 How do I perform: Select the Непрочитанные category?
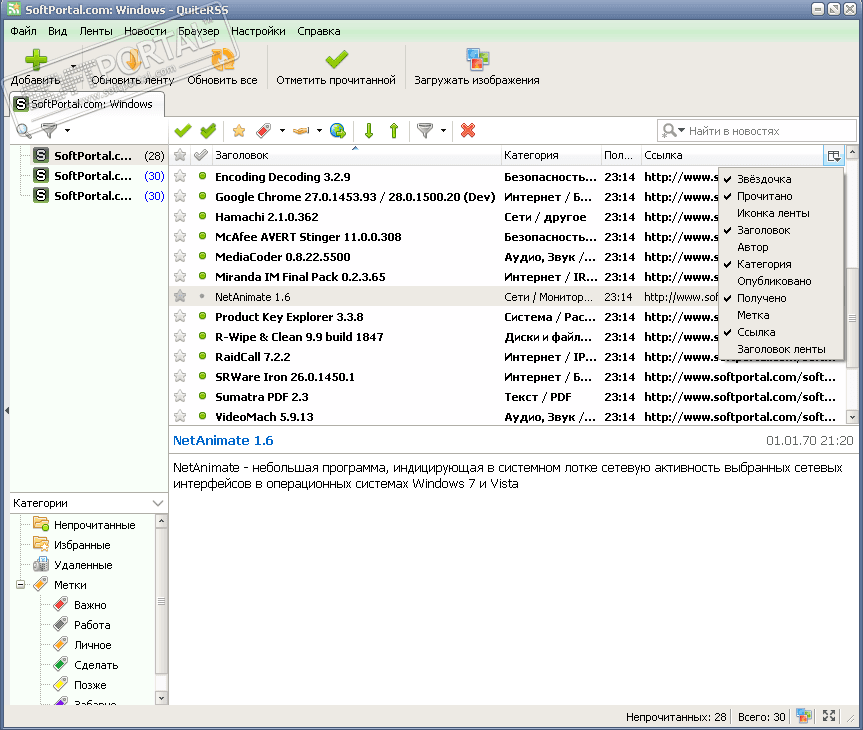(x=94, y=525)
